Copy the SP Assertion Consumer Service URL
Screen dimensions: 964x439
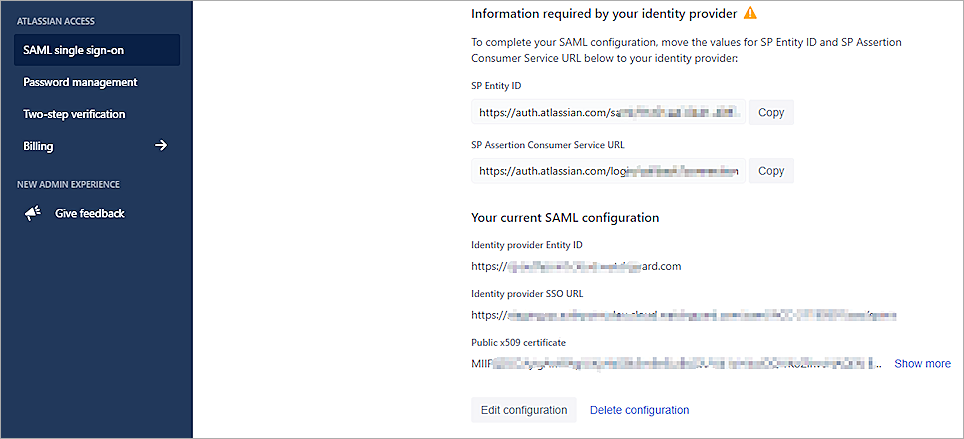tap(770, 171)
